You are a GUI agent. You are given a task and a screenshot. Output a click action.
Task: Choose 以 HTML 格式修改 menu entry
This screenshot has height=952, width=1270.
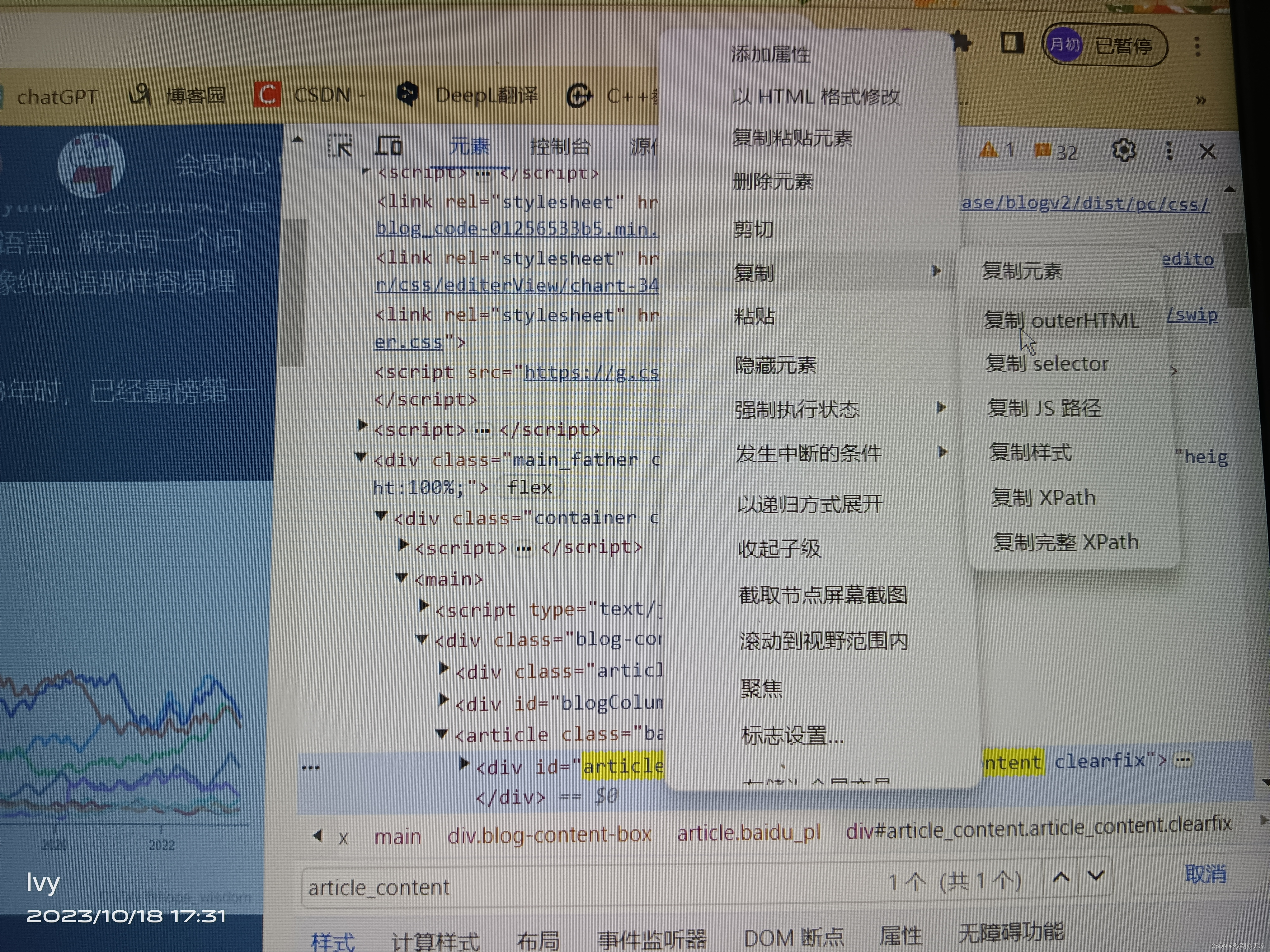[x=815, y=96]
